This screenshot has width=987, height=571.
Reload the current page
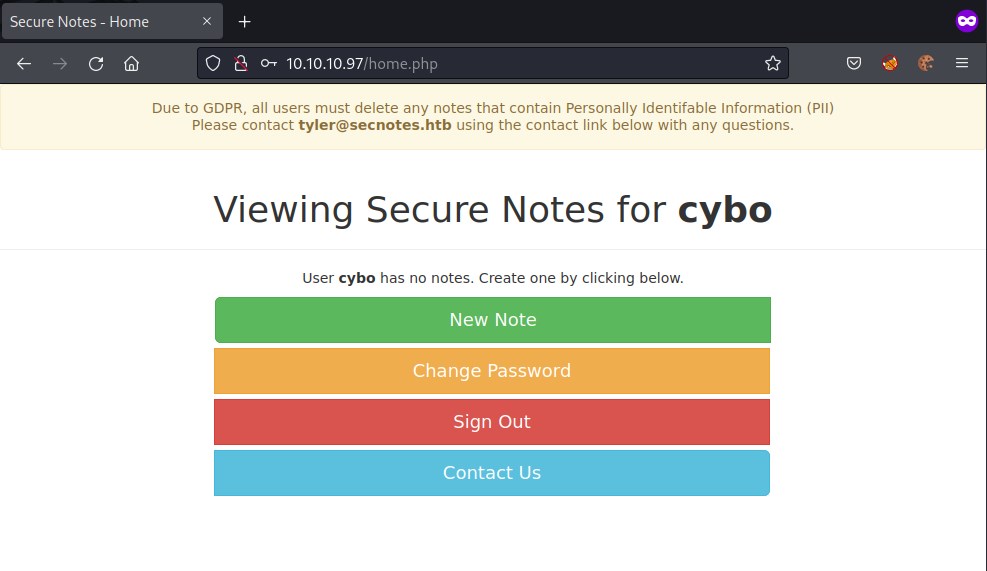[96, 63]
